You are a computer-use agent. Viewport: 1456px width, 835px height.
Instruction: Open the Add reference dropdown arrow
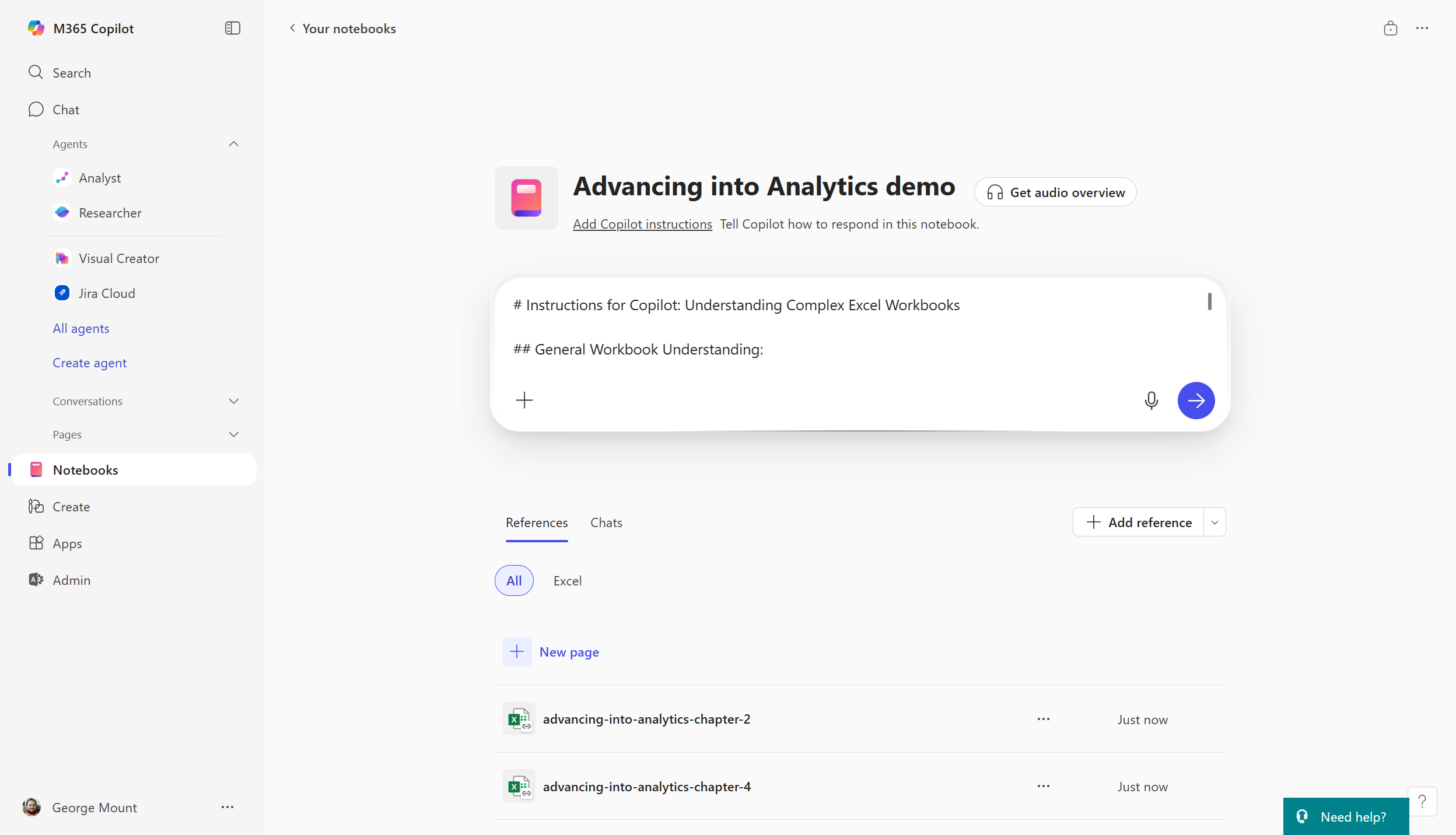(x=1214, y=522)
